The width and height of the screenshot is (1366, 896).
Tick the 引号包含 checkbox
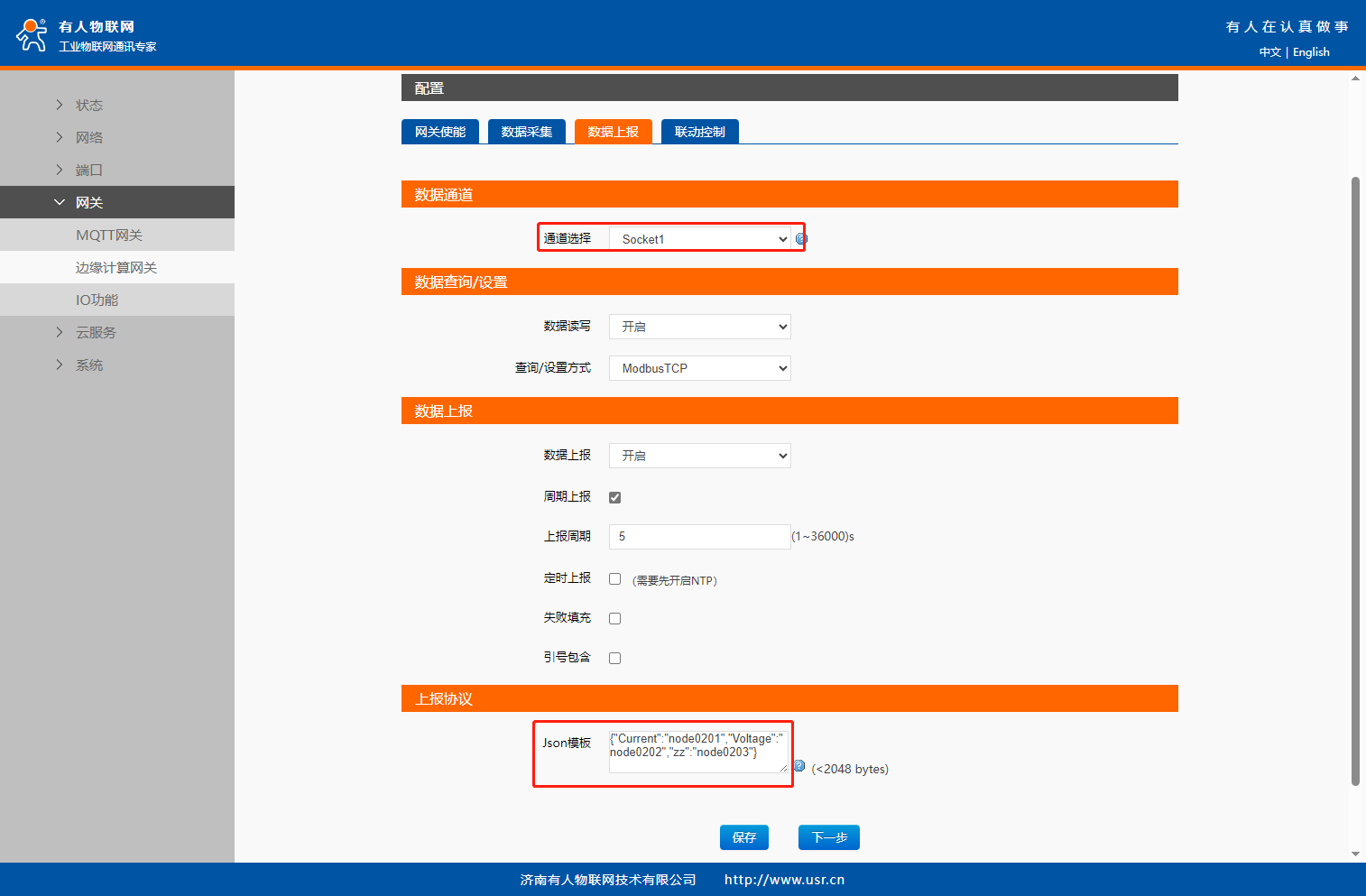(615, 659)
